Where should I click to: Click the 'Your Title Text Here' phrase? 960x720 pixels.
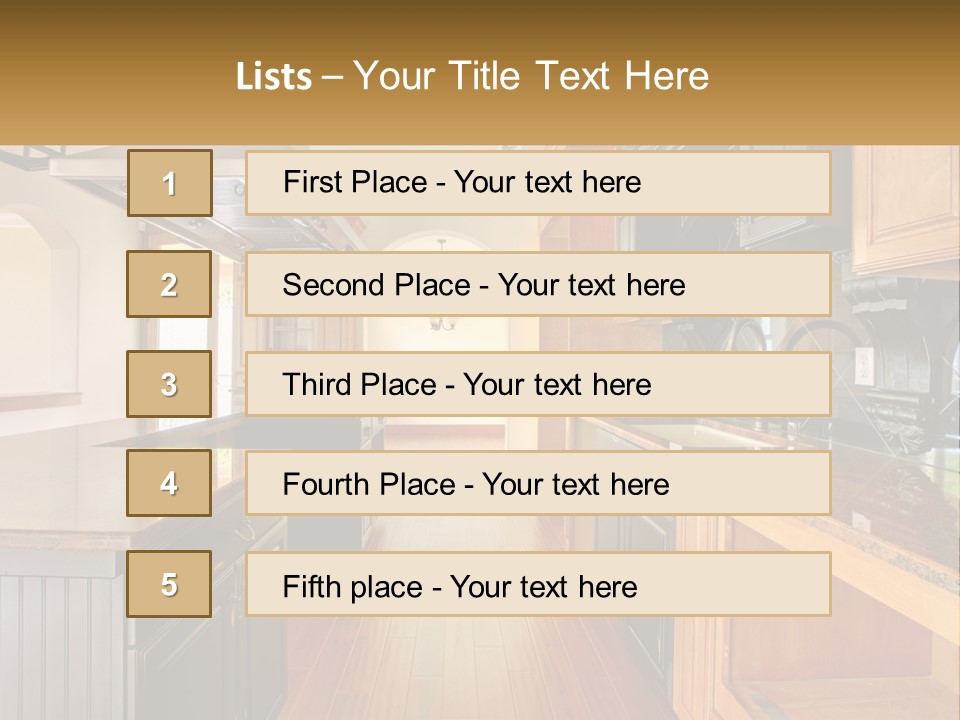coord(531,76)
